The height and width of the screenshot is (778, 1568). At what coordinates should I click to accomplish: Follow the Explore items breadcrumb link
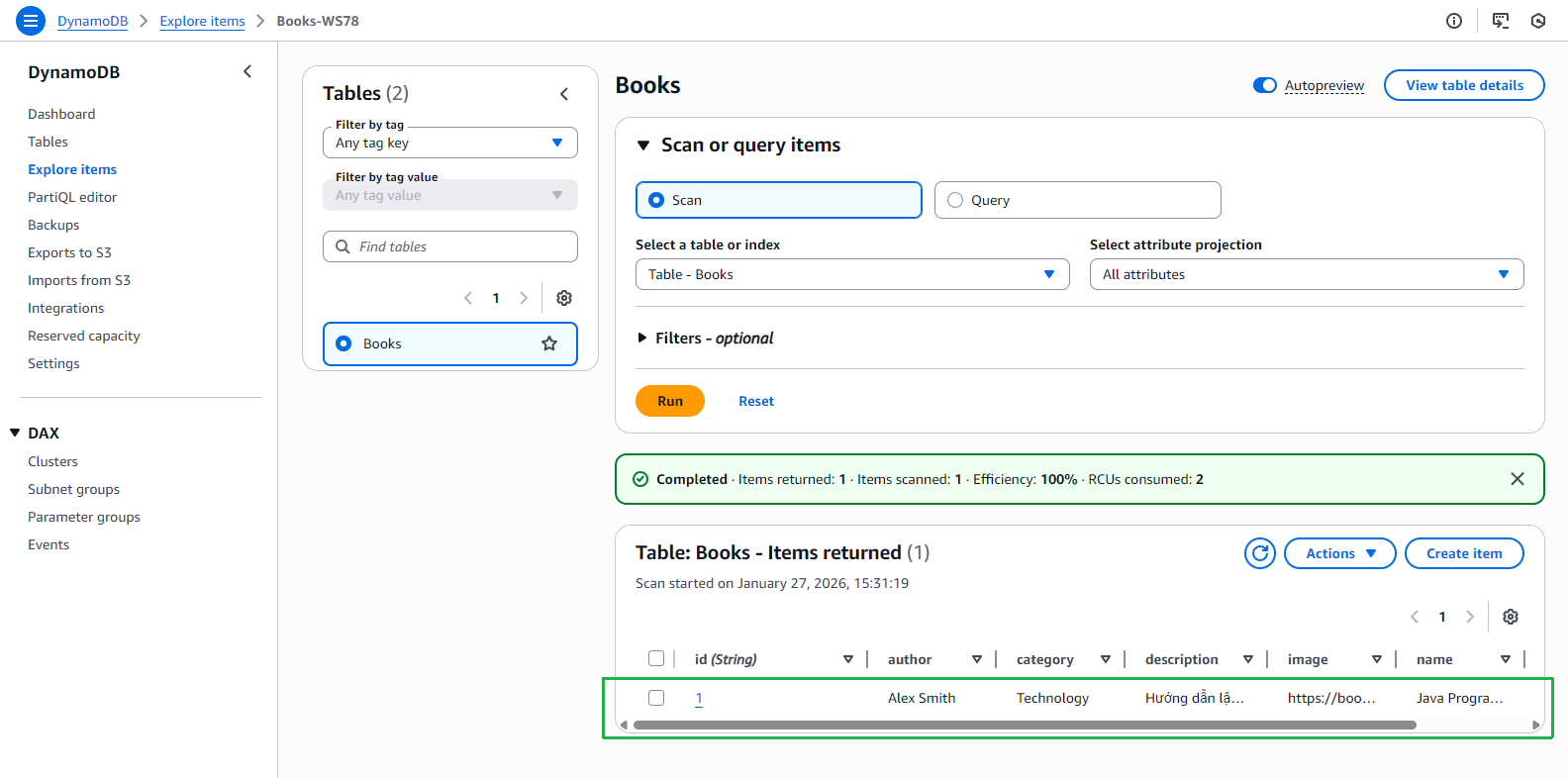click(202, 21)
